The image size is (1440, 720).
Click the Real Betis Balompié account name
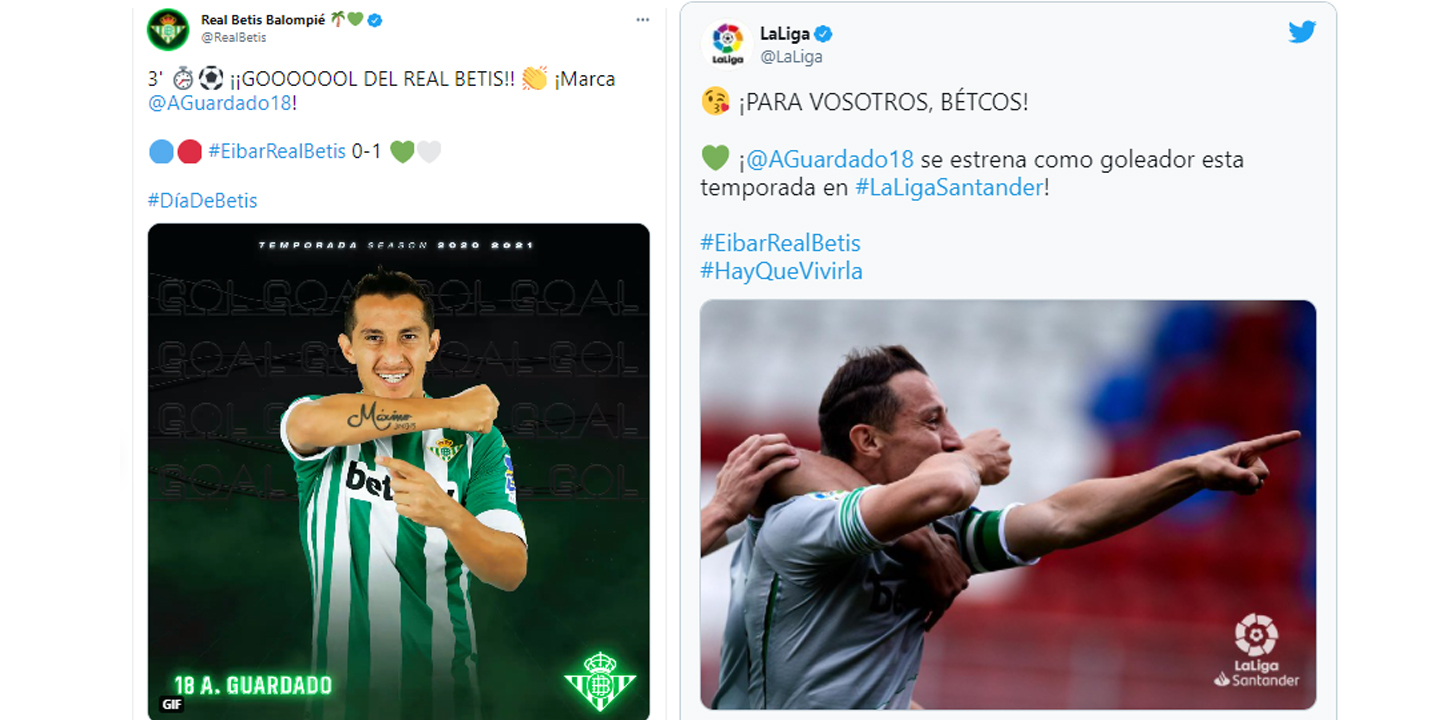(x=263, y=19)
